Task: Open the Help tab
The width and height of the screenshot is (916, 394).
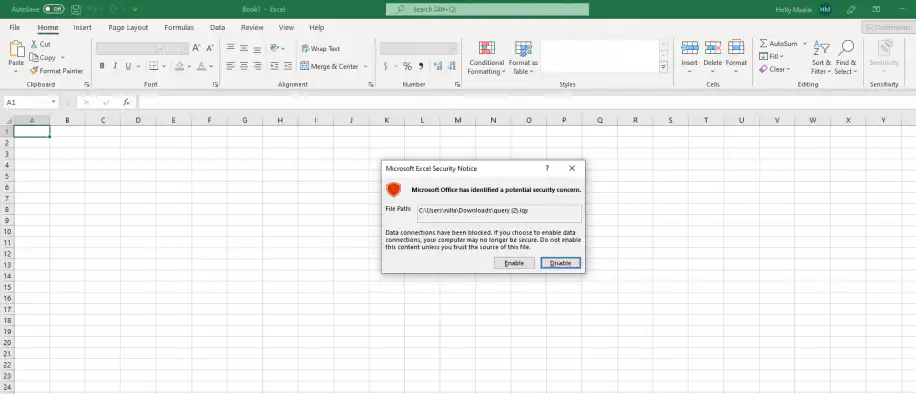Action: point(317,27)
